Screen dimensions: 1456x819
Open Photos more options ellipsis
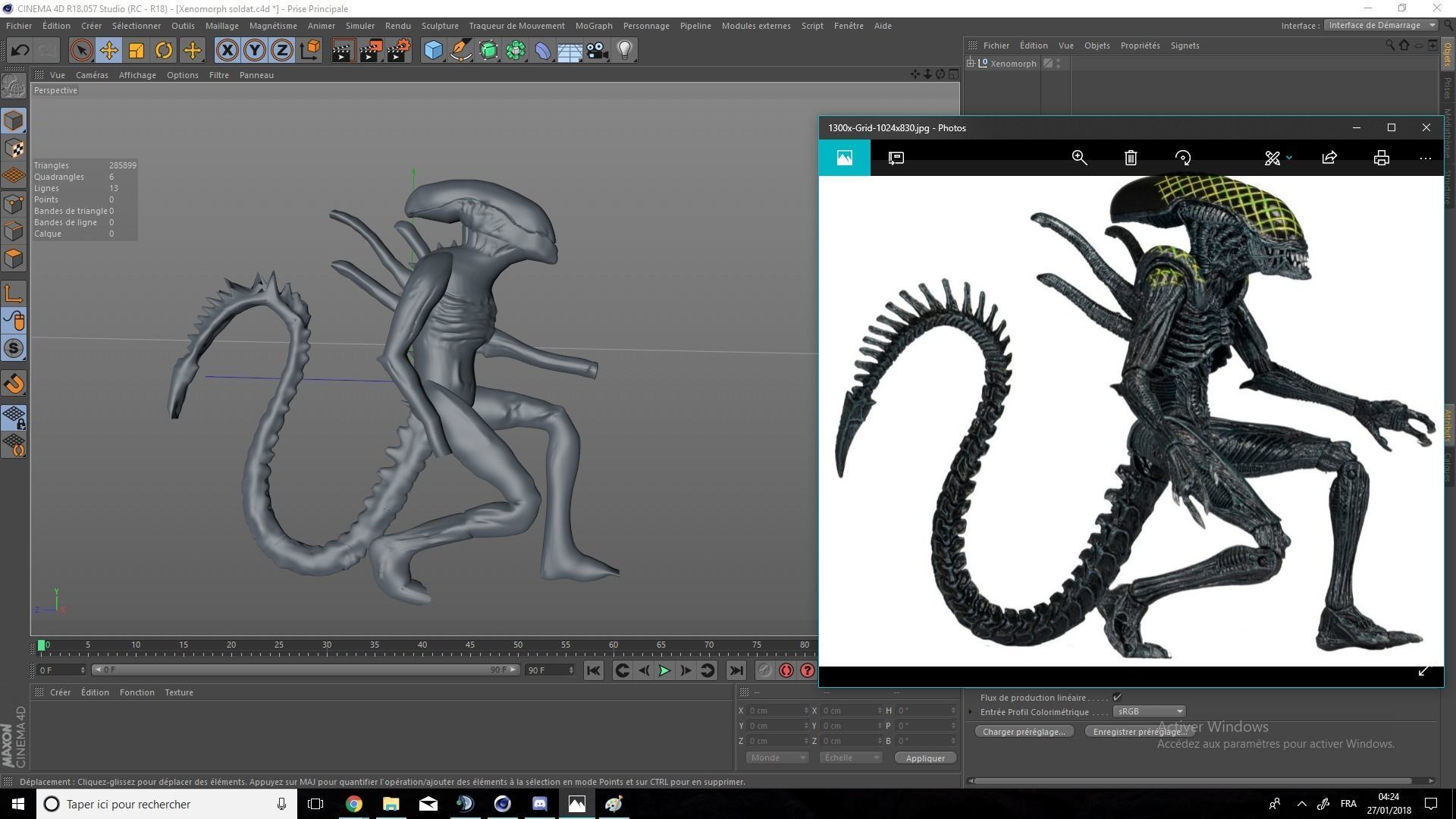[x=1425, y=158]
